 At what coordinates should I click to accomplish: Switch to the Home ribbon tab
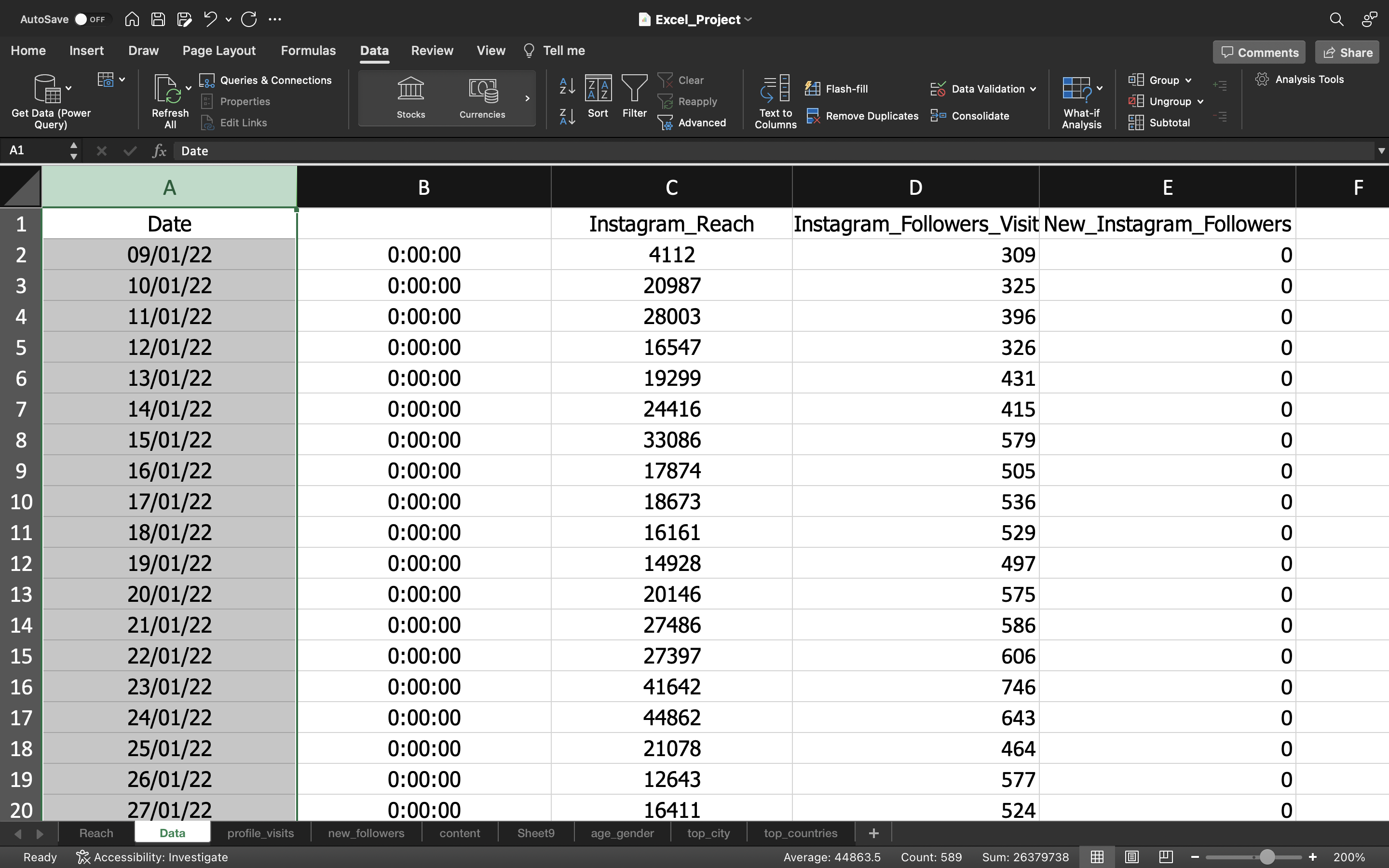coord(28,51)
